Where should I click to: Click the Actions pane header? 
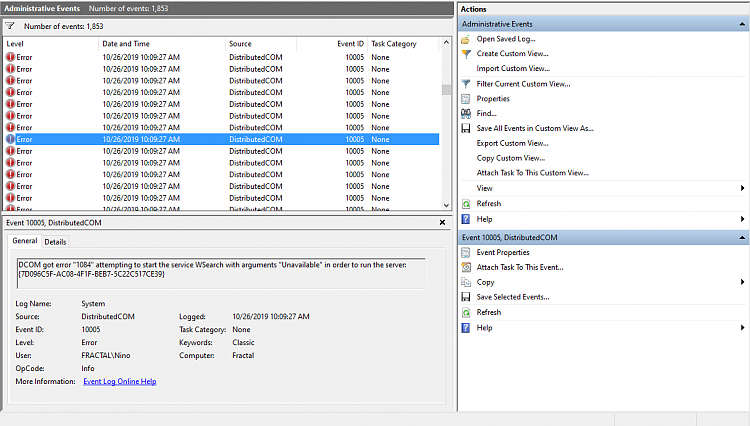point(604,9)
